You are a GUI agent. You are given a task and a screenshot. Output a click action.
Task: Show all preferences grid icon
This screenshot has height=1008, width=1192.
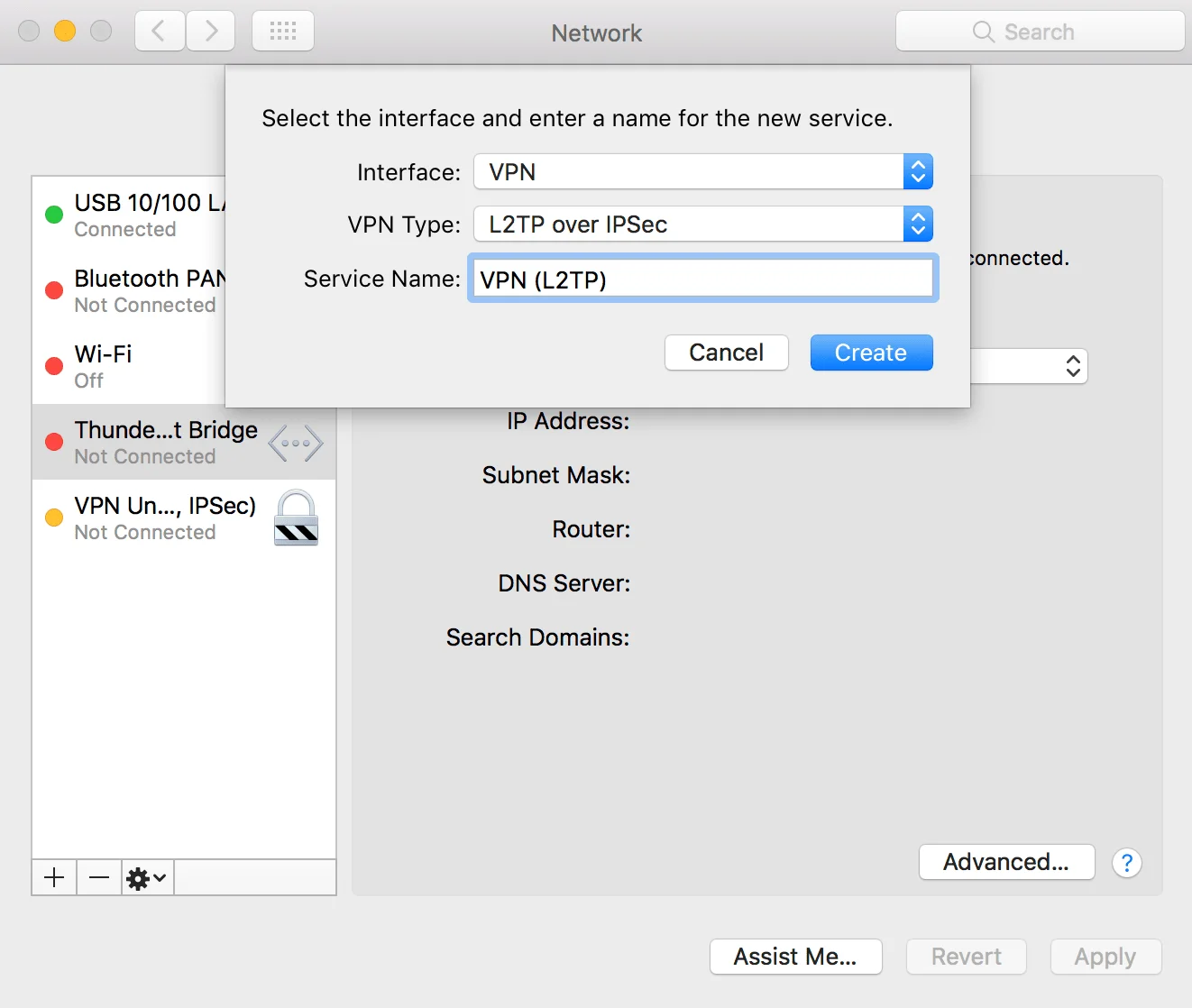[x=283, y=32]
